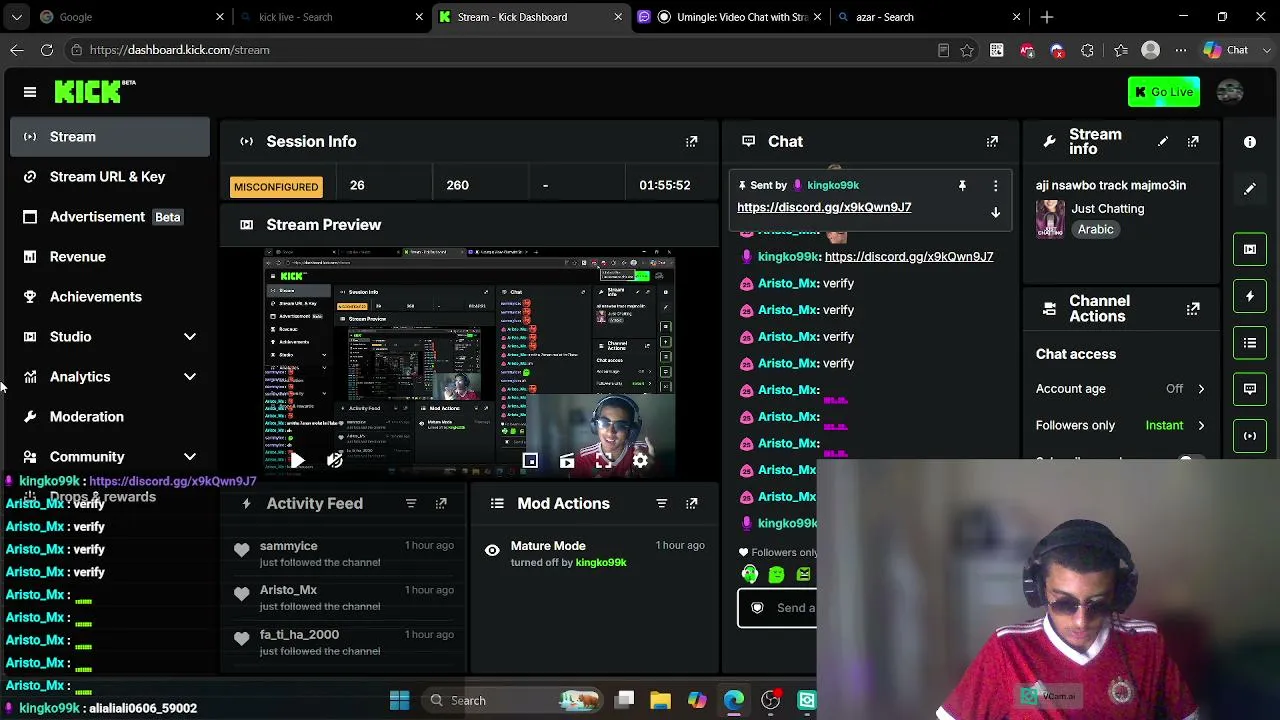Open OBS Studio from the taskbar
1280x720 pixels.
[771, 700]
